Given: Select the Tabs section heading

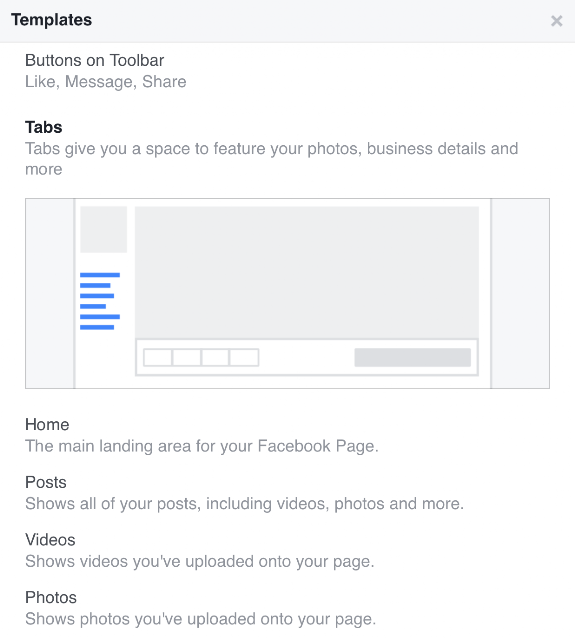Looking at the screenshot, I should (44, 127).
